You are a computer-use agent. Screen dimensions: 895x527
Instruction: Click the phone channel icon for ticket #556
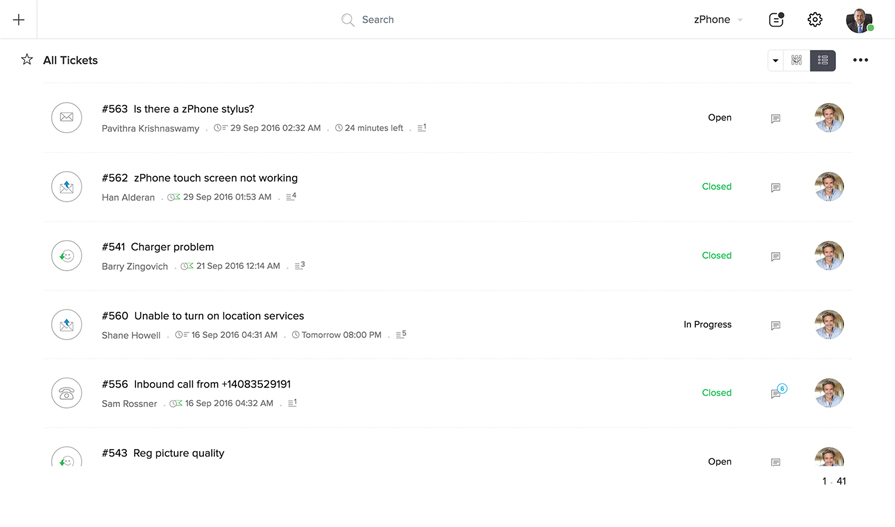67,393
